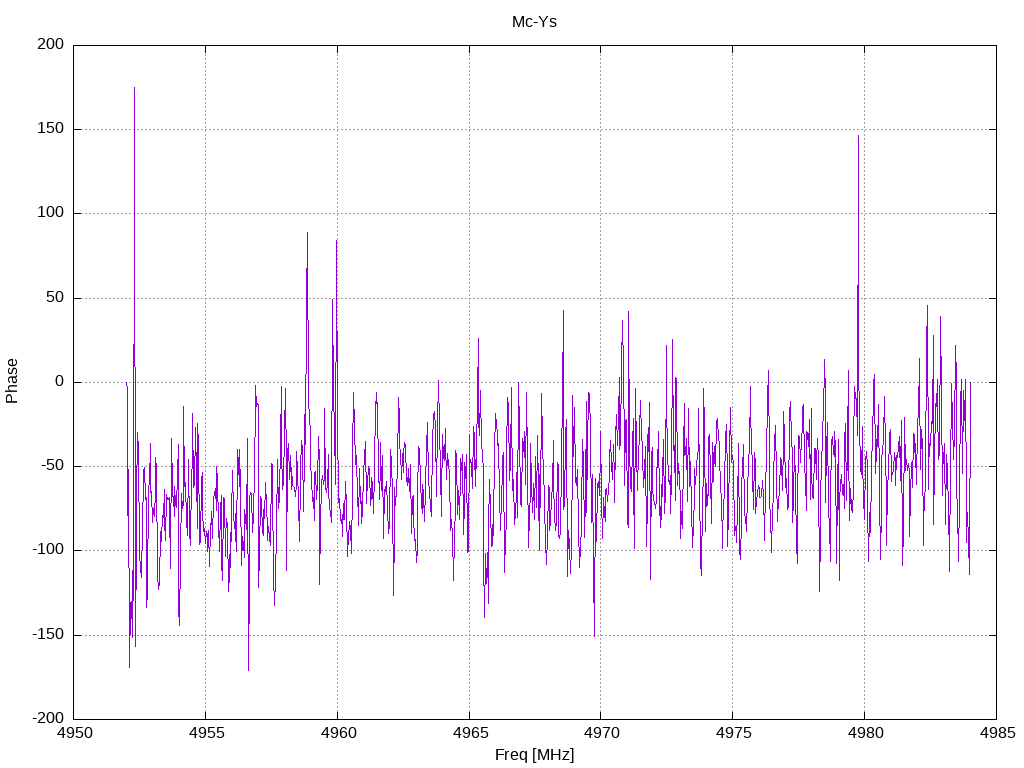Click the 4970 x-axis tick label
The width and height of the screenshot is (1024, 768).
[x=601, y=733]
